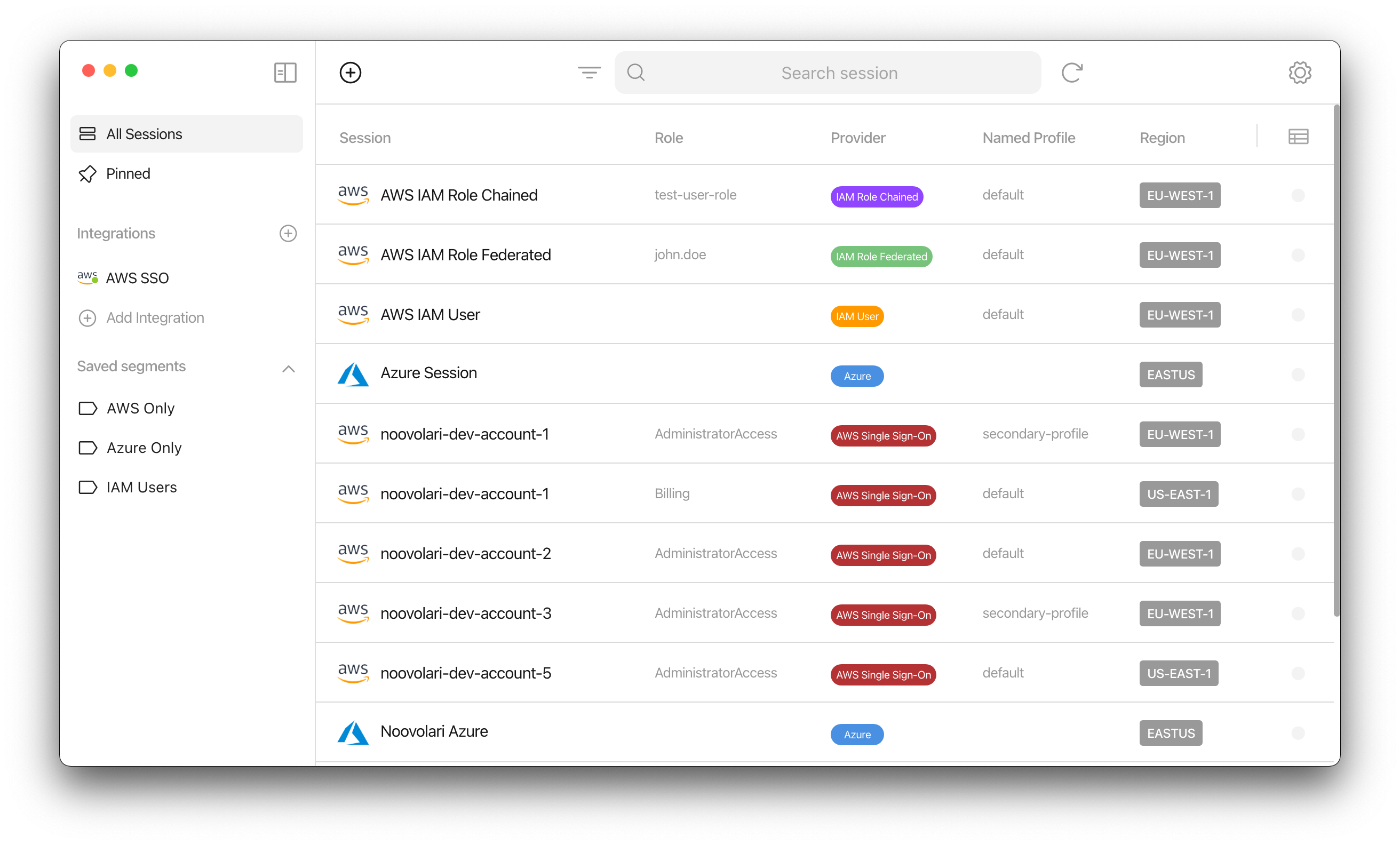Image resolution: width=1400 pixels, height=845 pixels.
Task: Click the search magnifier icon
Action: point(636,72)
